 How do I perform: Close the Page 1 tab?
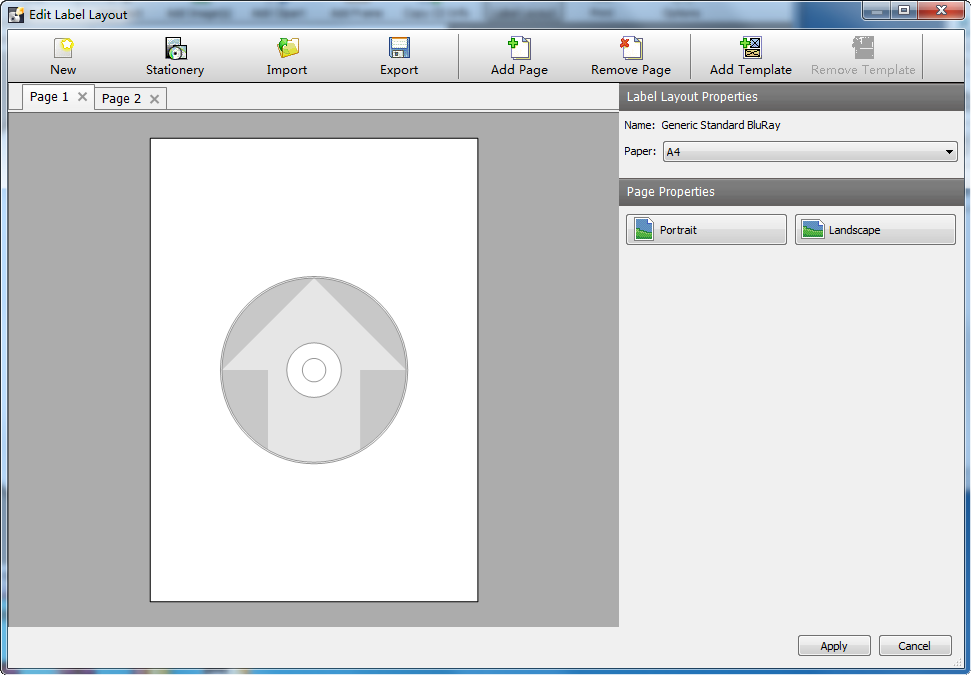point(82,97)
